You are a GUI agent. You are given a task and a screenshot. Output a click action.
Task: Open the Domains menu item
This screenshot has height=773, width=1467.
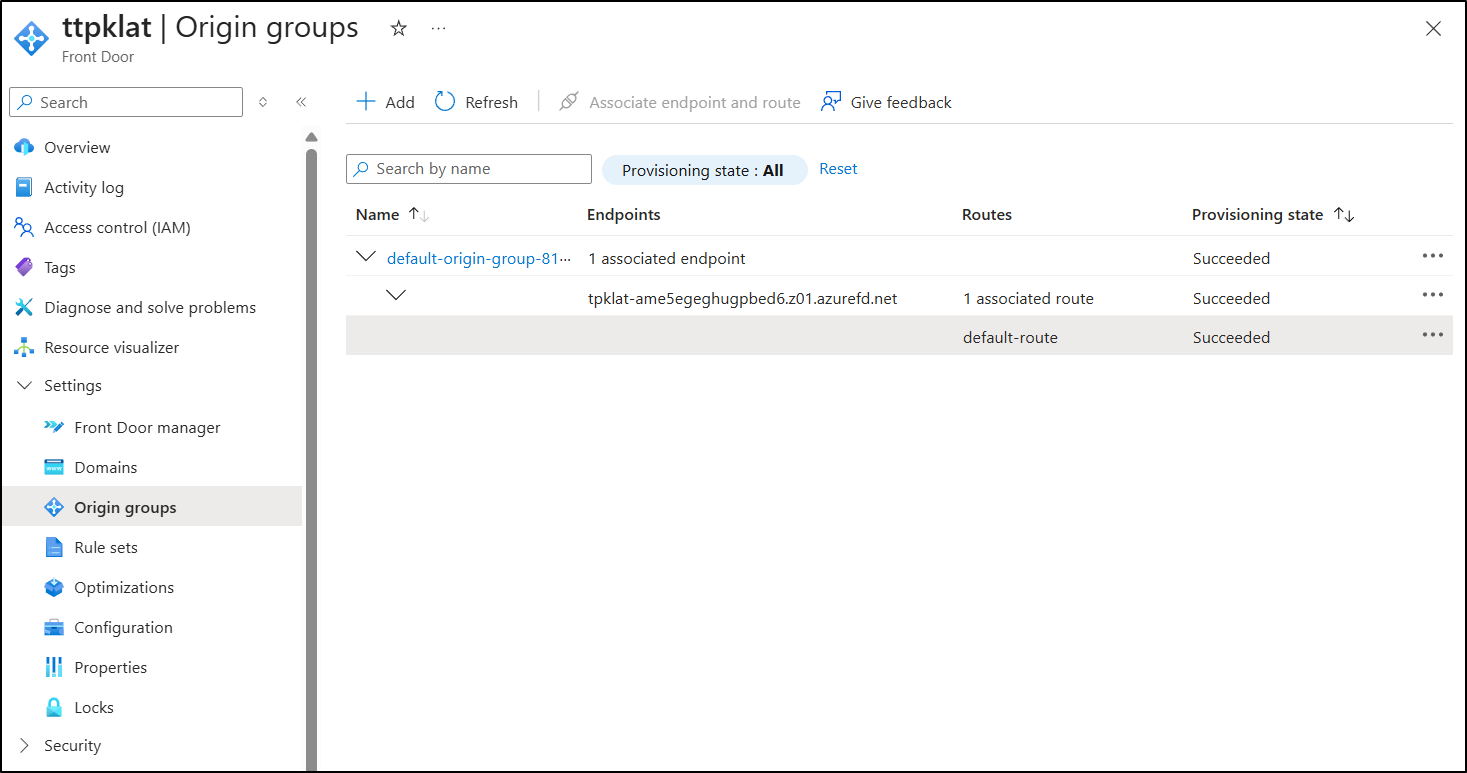click(105, 468)
